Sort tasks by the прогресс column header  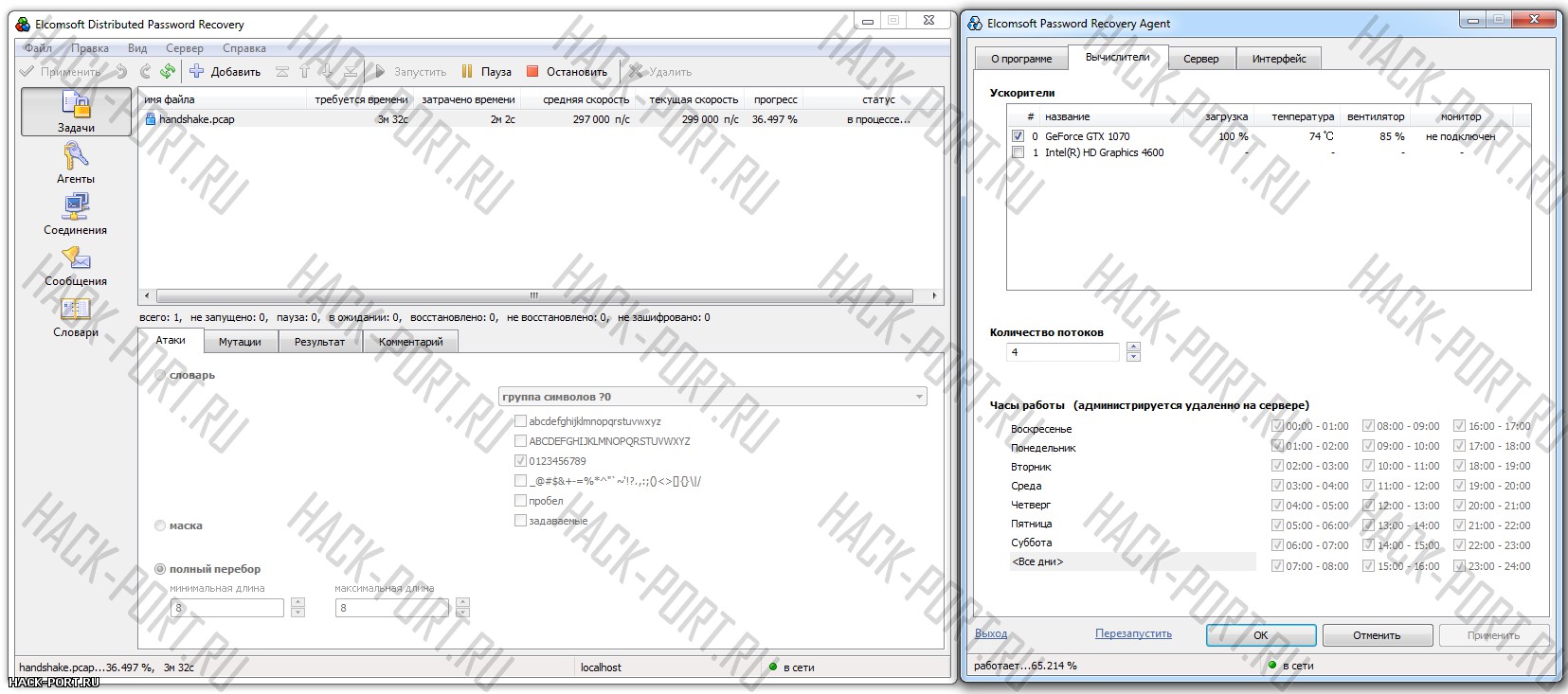point(775,99)
